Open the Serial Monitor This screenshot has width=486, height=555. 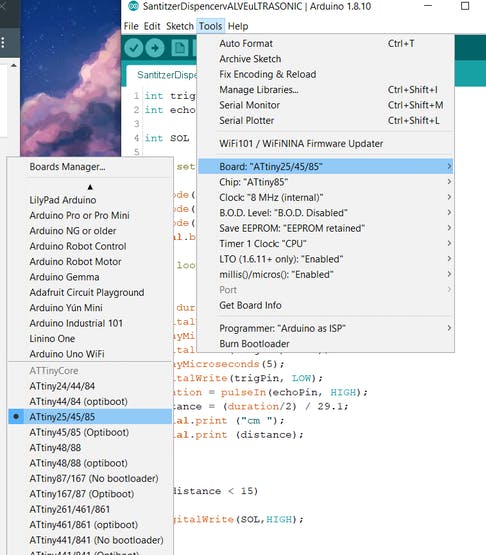click(x=325, y=105)
